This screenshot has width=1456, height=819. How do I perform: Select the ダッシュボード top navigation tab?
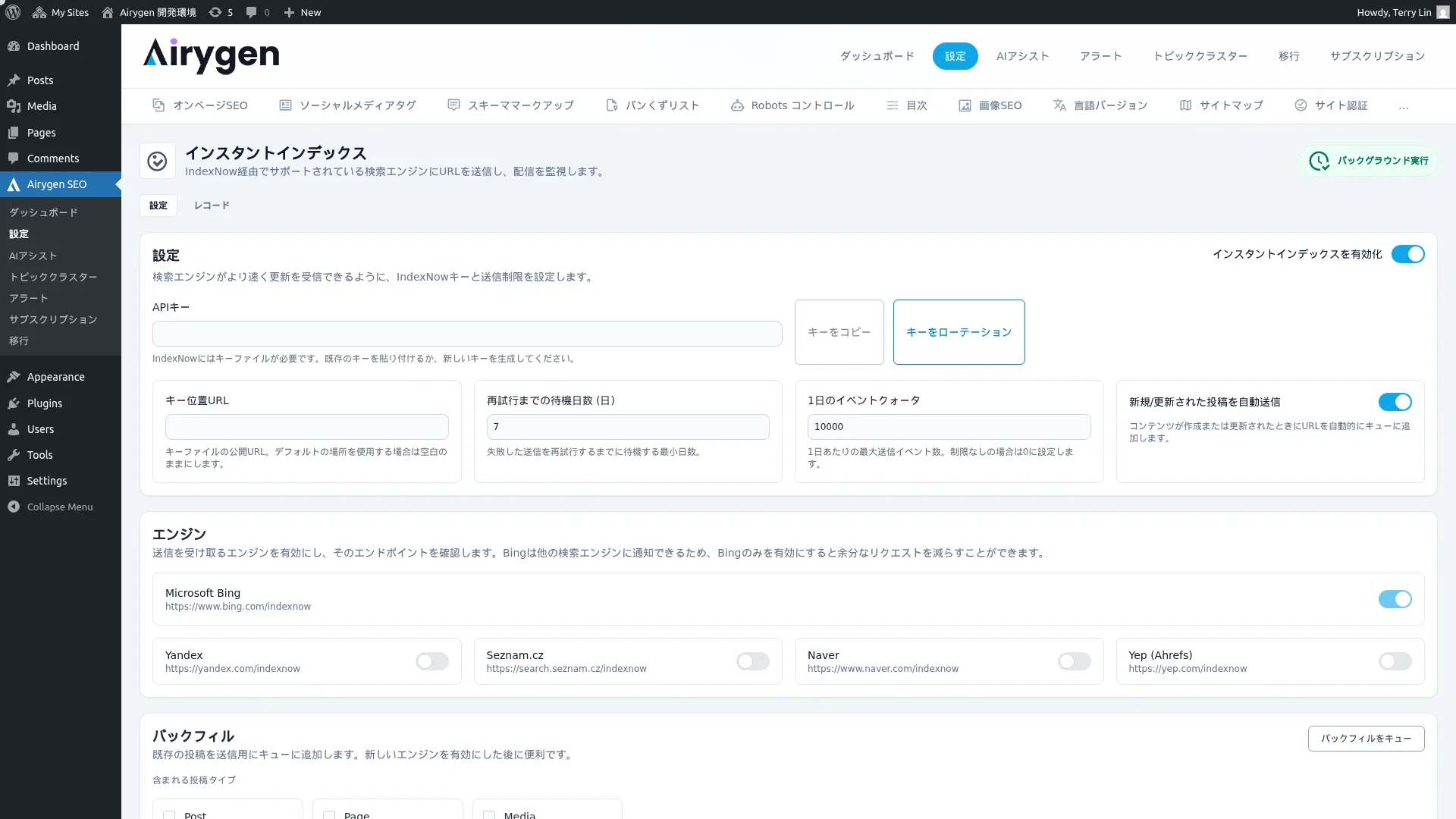877,56
